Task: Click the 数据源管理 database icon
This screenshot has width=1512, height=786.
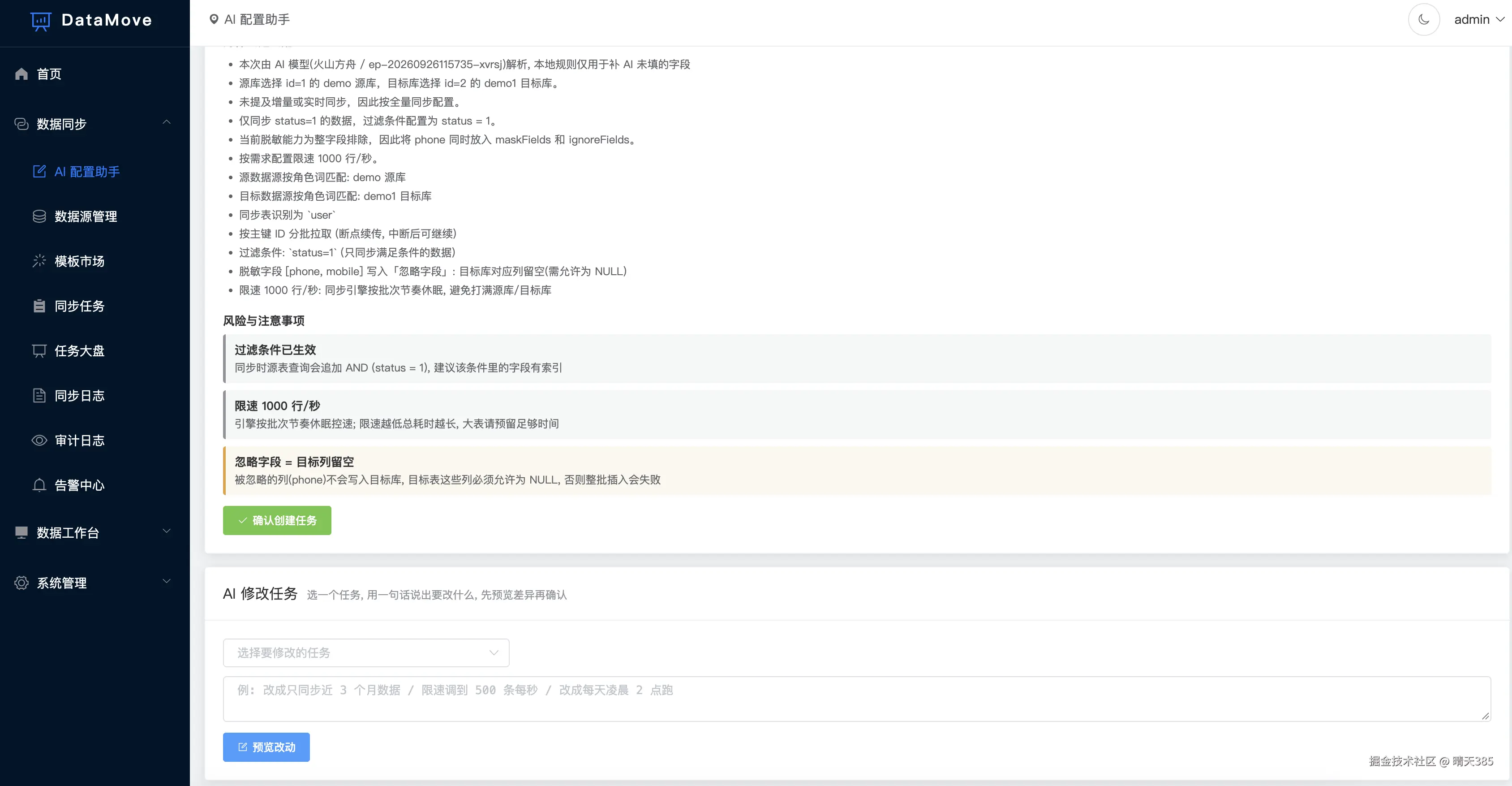Action: [39, 216]
